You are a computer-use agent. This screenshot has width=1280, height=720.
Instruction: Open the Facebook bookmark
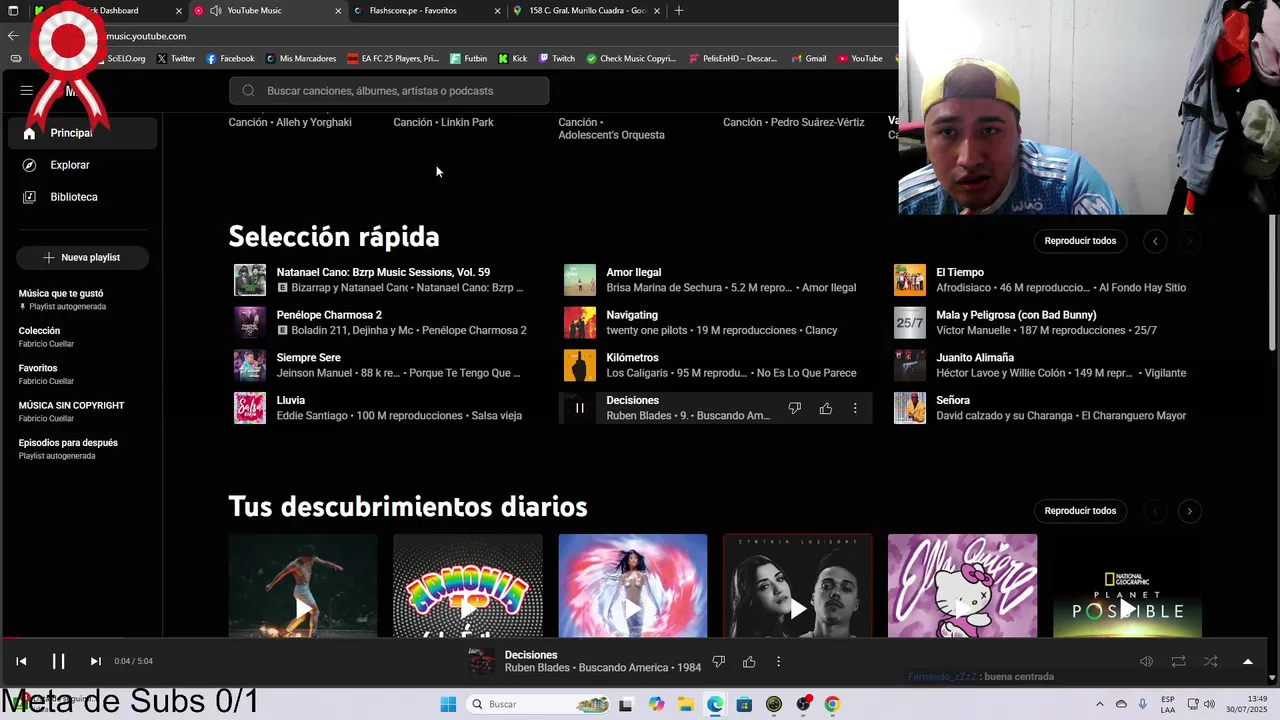click(x=230, y=58)
